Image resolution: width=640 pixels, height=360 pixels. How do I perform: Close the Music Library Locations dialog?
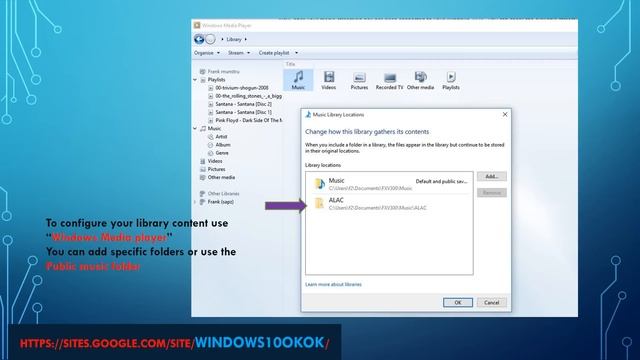click(505, 115)
